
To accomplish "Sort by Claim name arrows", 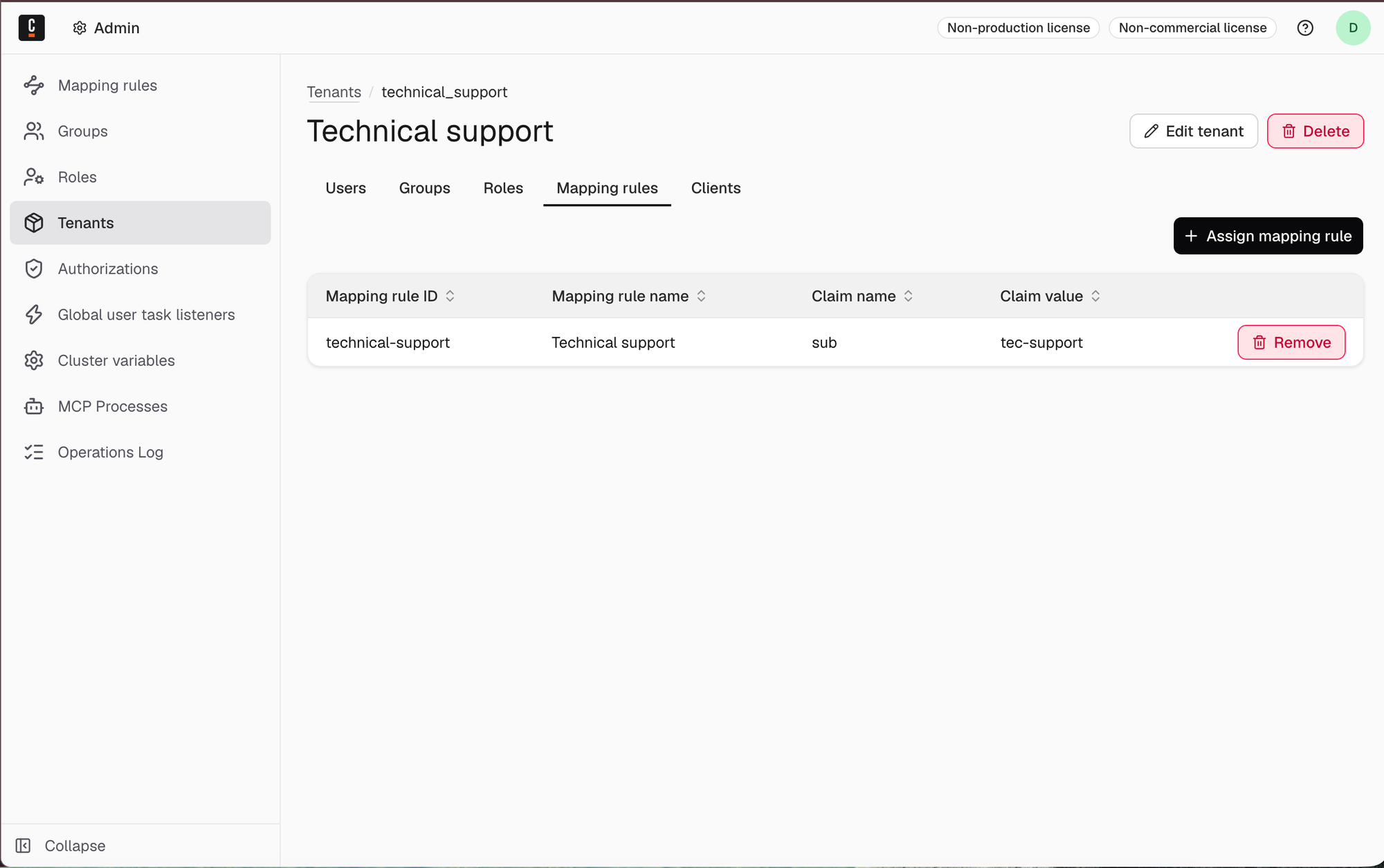I will coord(908,296).
